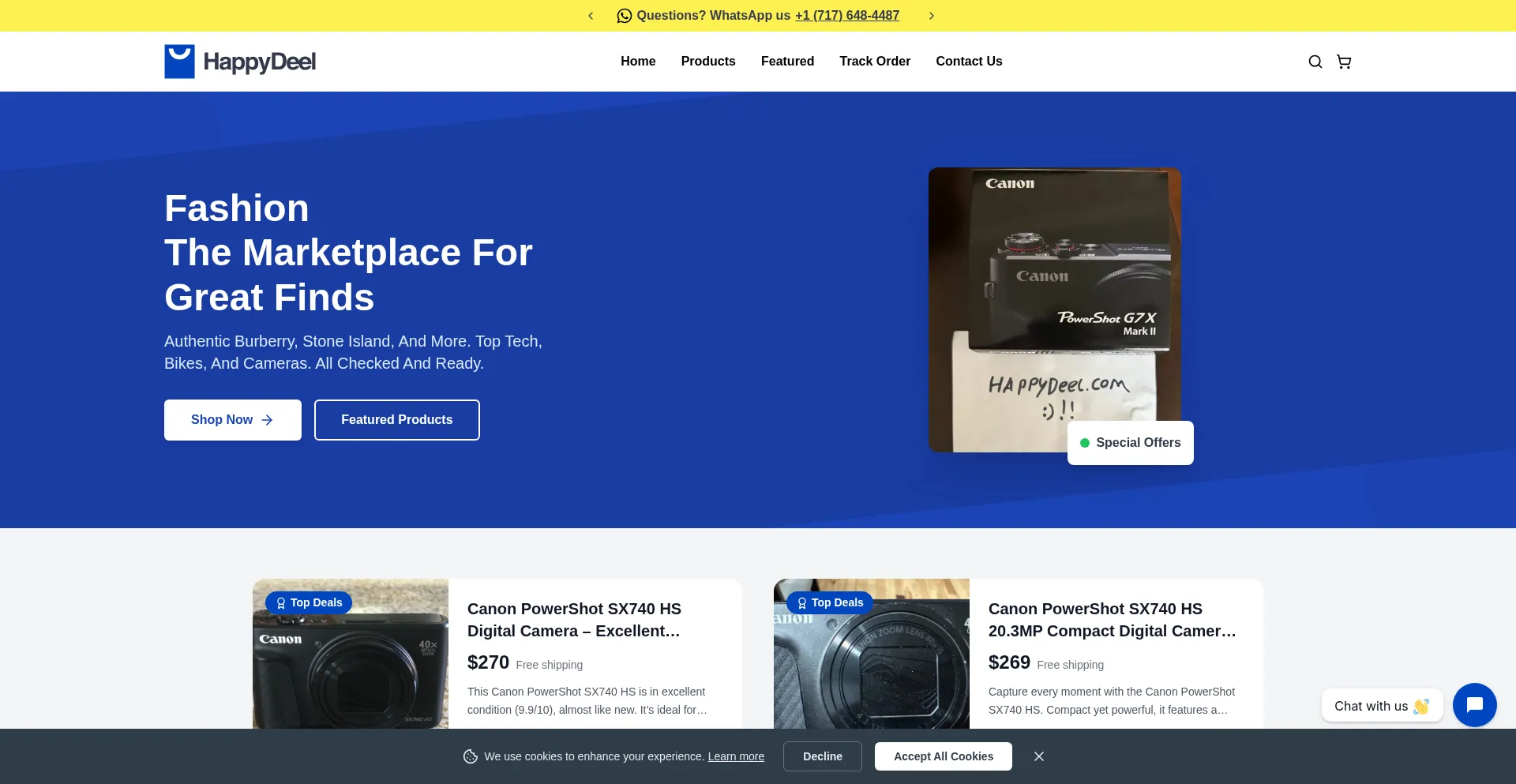This screenshot has height=784, width=1516.
Task: Click the cookie icon in the consent bar
Action: 471,756
